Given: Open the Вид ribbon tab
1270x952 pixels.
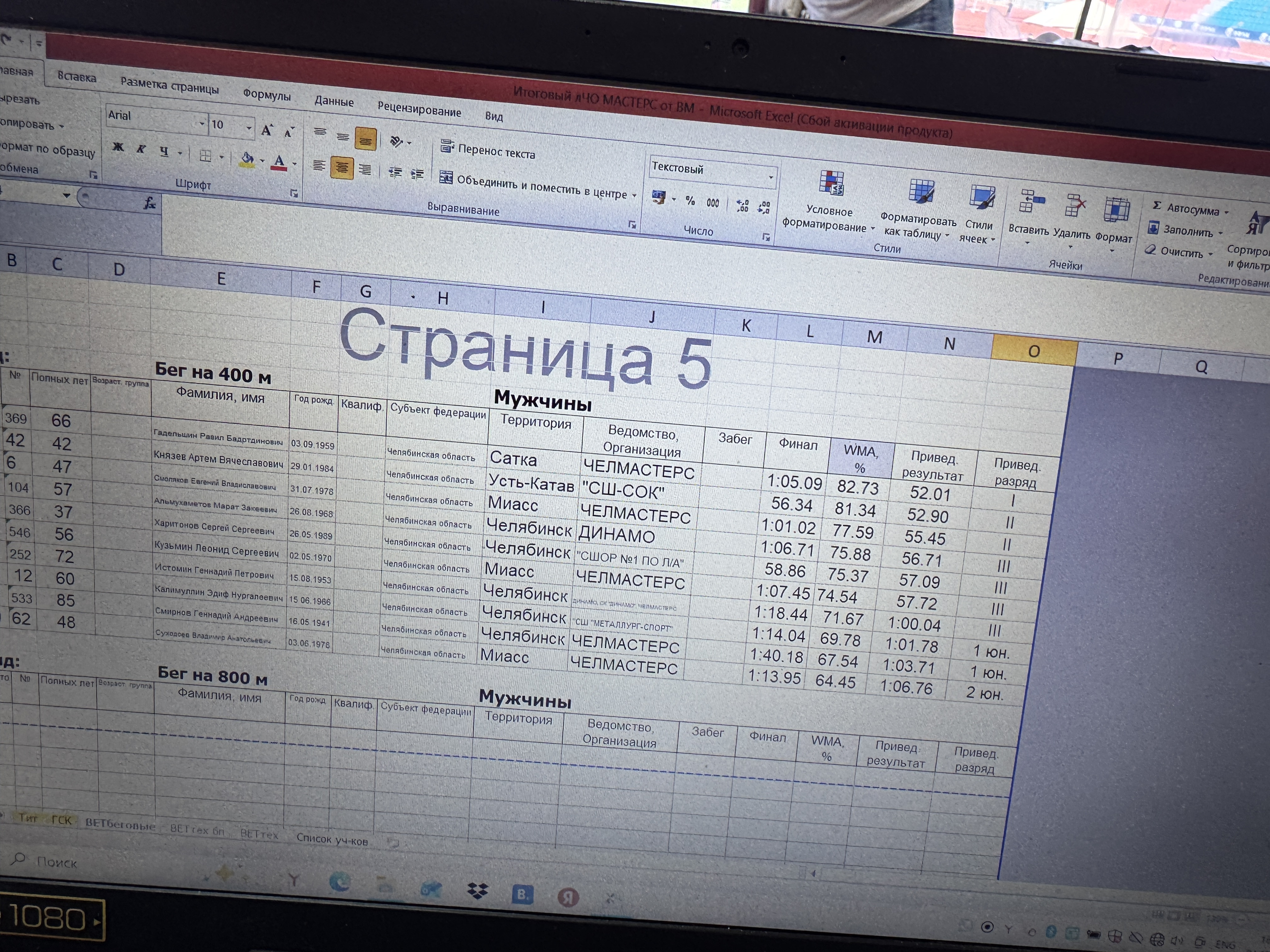Looking at the screenshot, I should tap(494, 116).
